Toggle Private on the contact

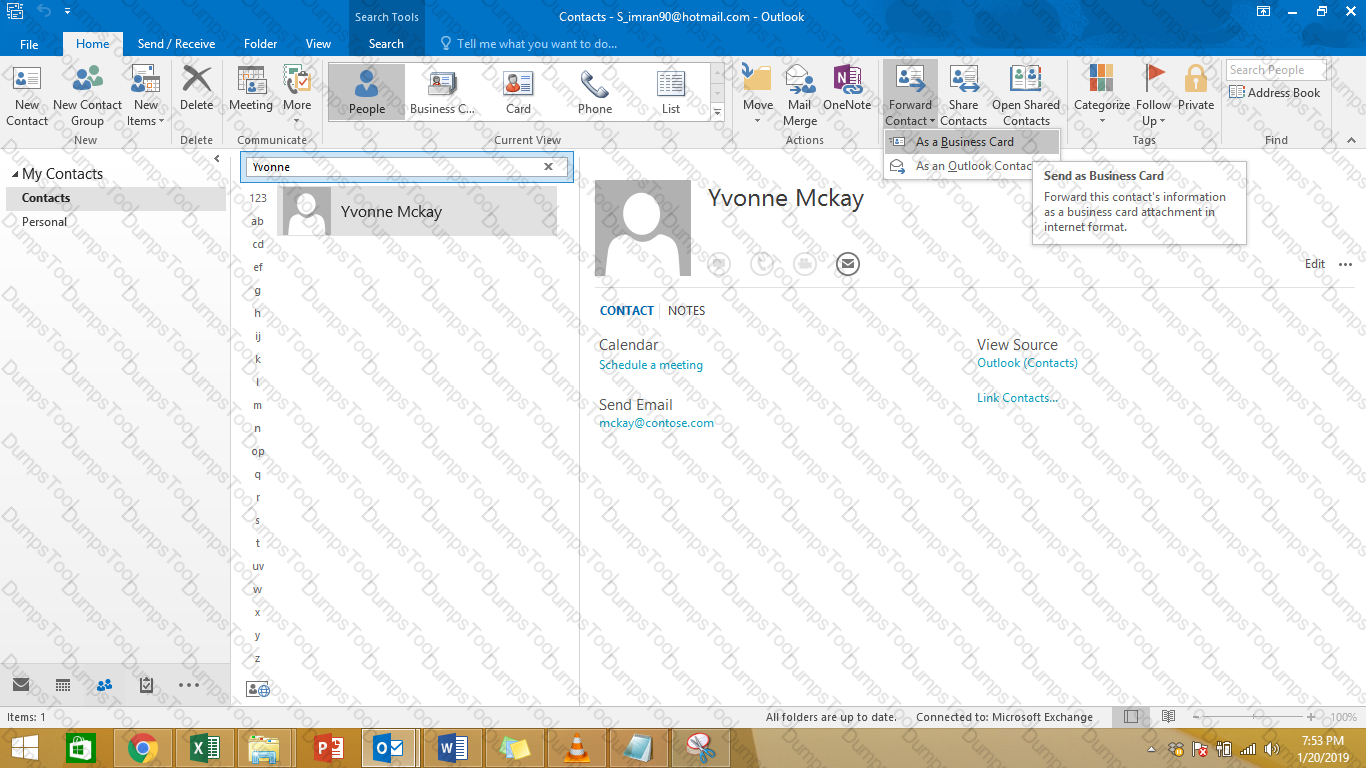(1196, 88)
